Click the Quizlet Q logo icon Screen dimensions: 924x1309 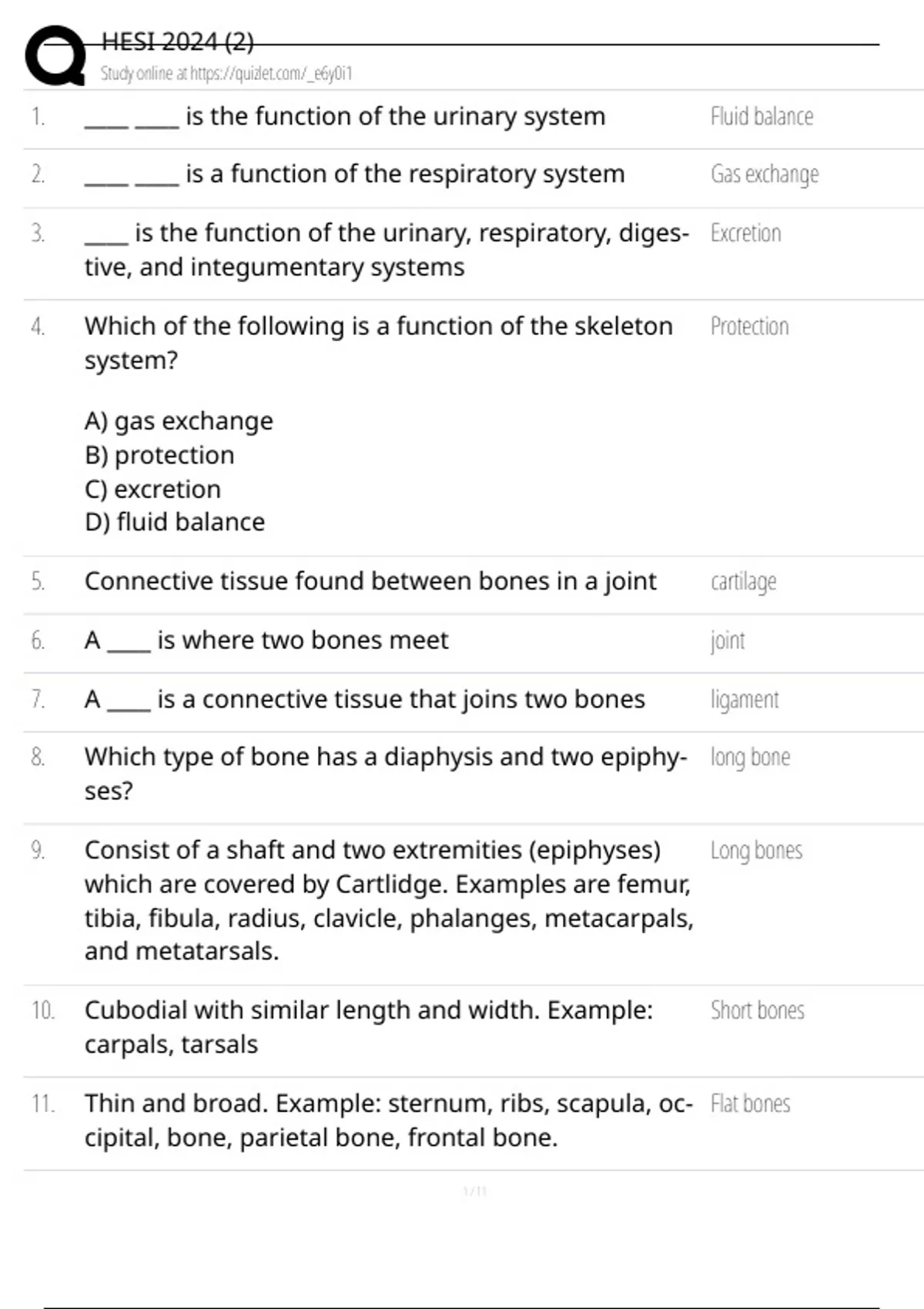pos(55,55)
